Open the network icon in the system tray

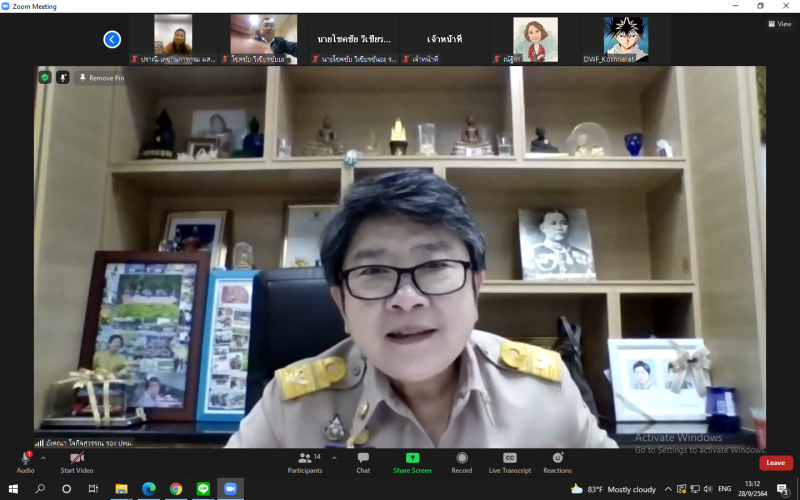click(694, 489)
